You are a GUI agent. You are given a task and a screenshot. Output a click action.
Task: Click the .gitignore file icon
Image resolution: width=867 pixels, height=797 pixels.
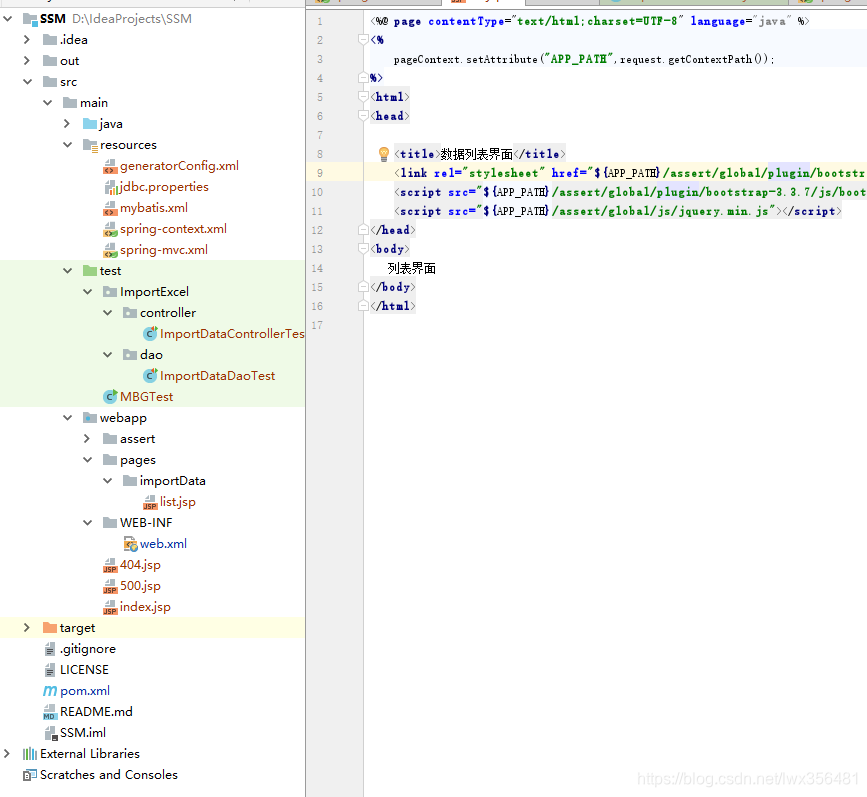[50, 649]
